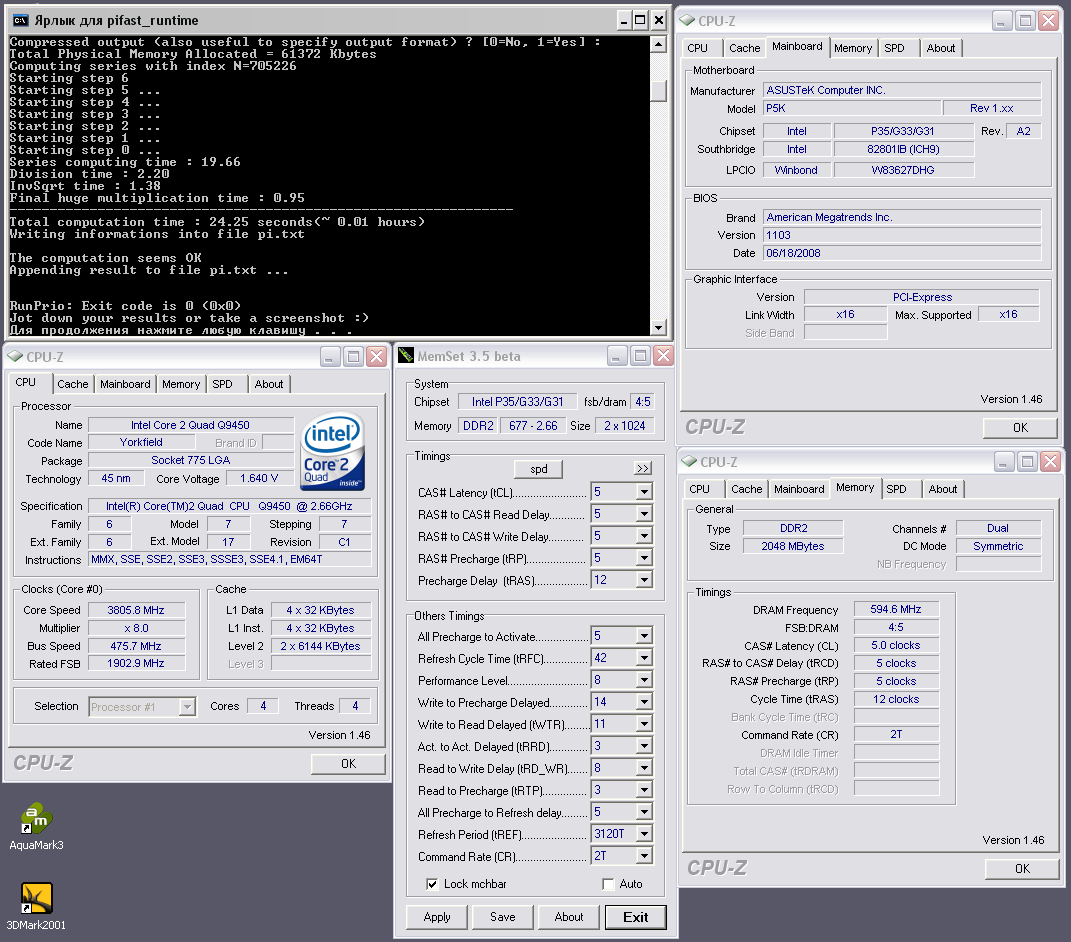Click the console vertical scrollbar thumb
Image resolution: width=1071 pixels, height=942 pixels.
(x=658, y=91)
